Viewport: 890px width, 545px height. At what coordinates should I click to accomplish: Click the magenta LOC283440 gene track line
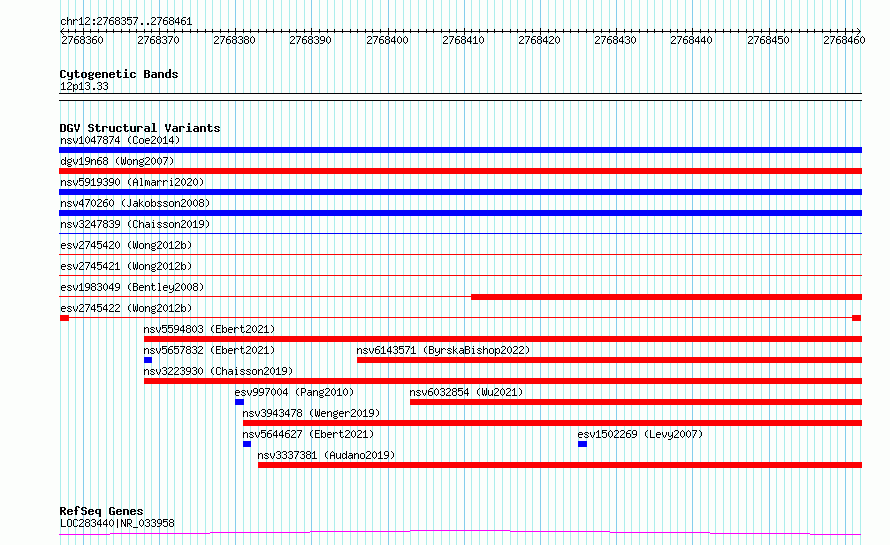pos(460,532)
